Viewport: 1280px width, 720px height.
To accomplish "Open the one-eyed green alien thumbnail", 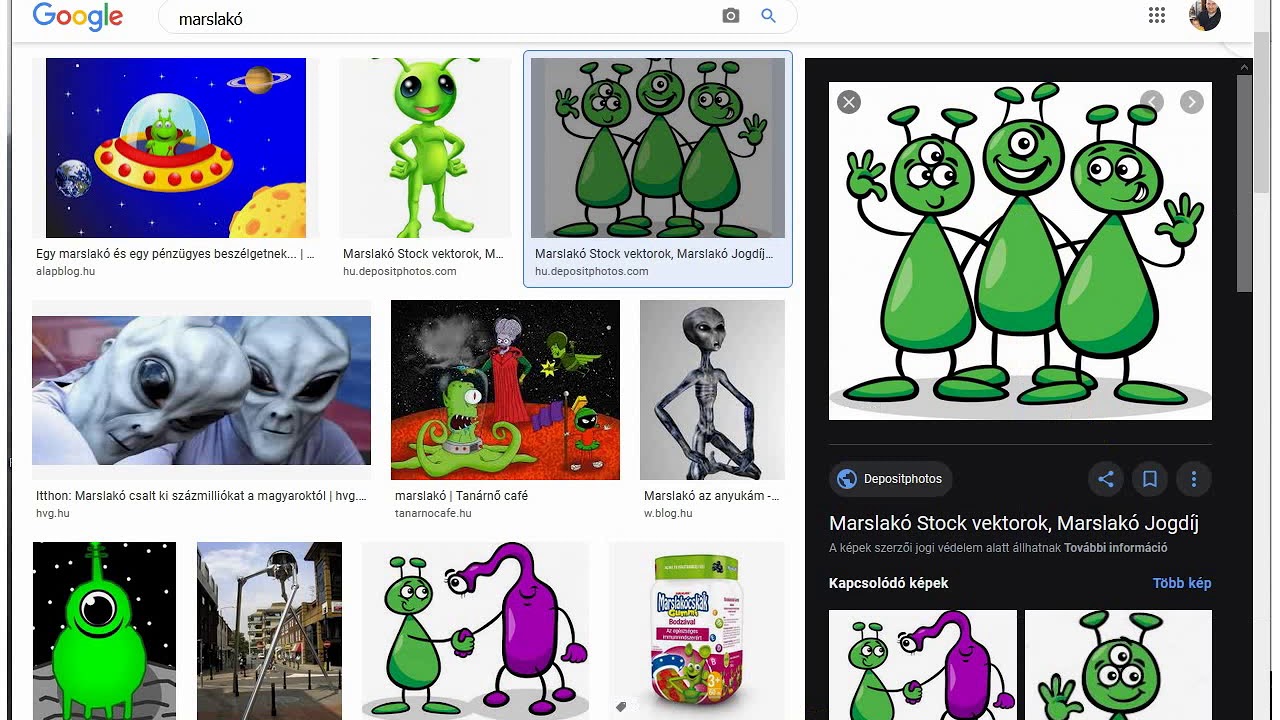I will coord(104,631).
